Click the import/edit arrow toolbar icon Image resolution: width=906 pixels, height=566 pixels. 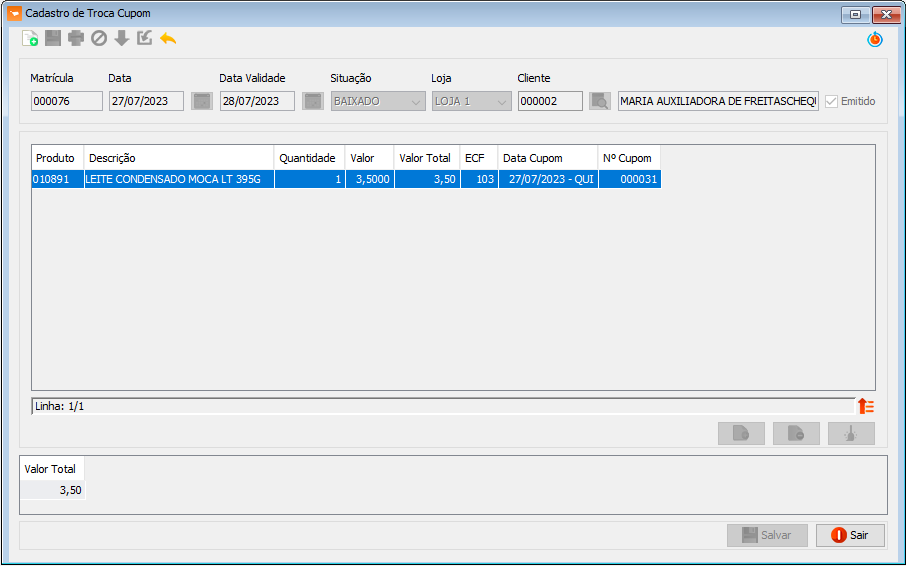point(144,39)
